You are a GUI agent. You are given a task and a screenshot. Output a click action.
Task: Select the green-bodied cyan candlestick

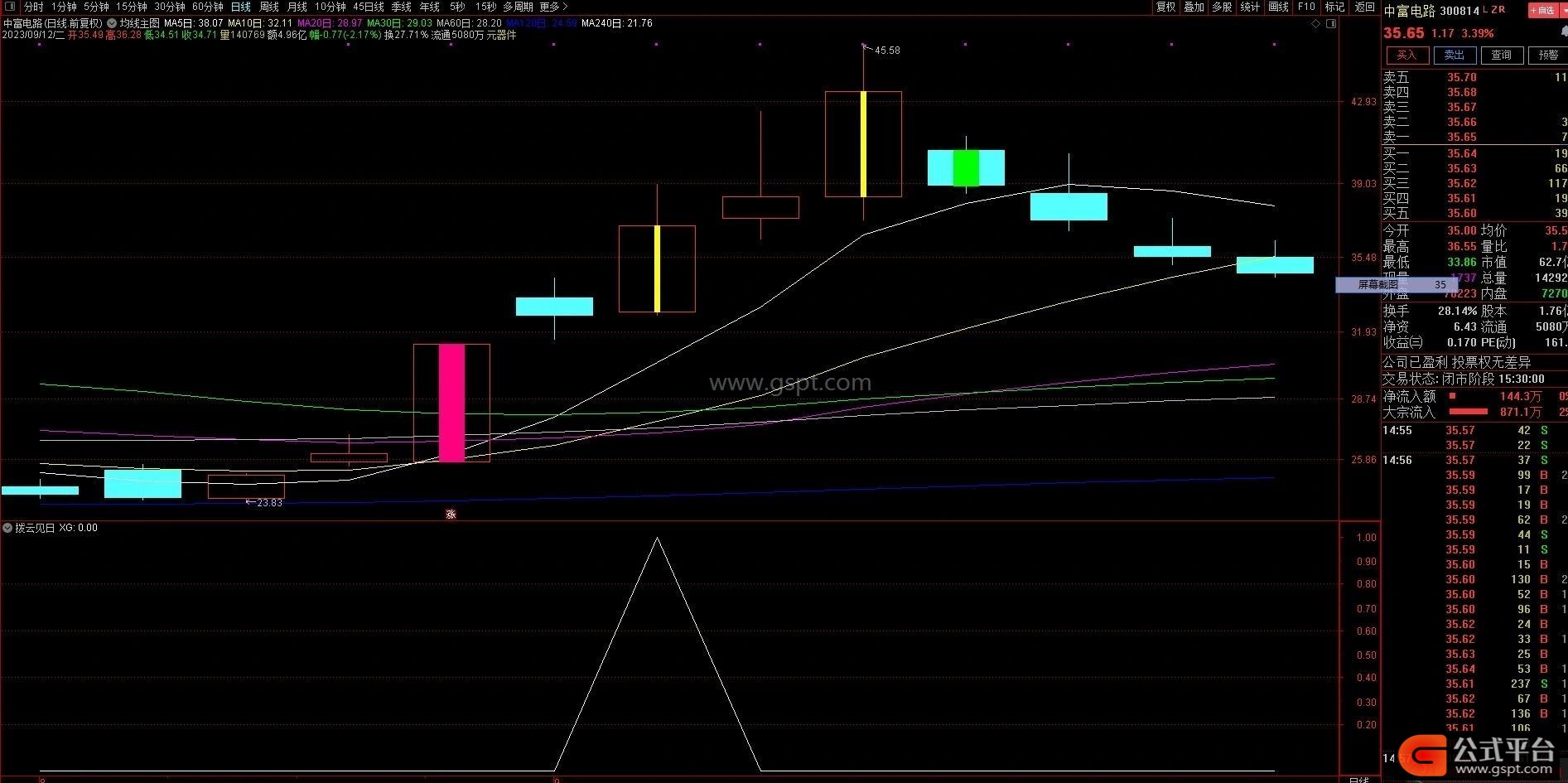[x=966, y=167]
